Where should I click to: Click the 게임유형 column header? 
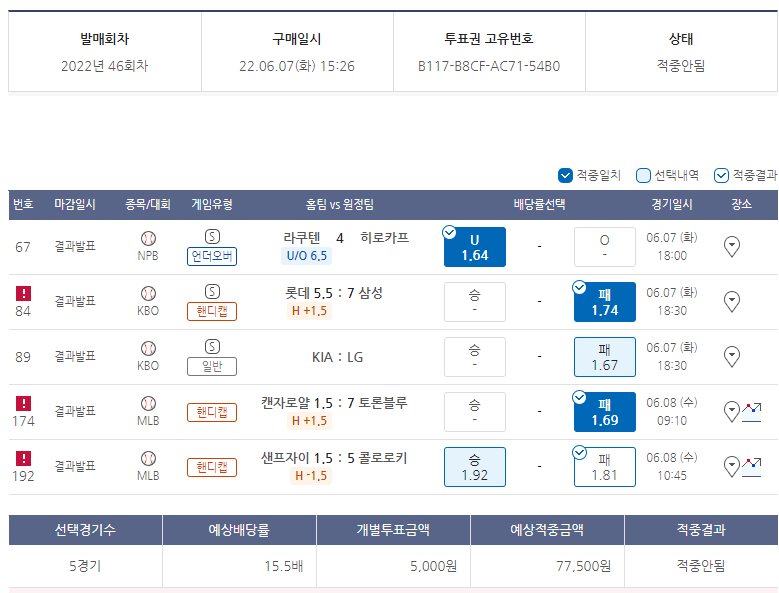point(212,205)
